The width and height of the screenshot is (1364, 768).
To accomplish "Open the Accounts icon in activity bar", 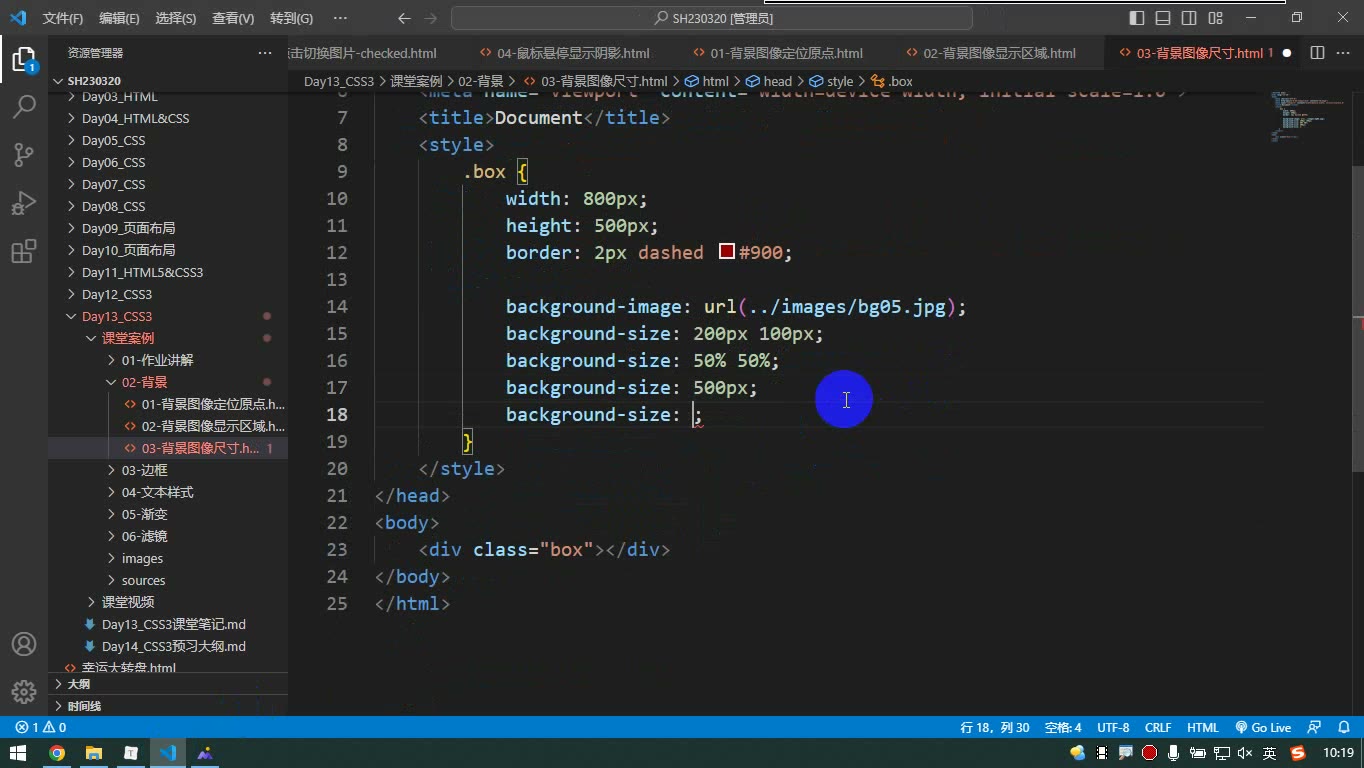I will [24, 644].
